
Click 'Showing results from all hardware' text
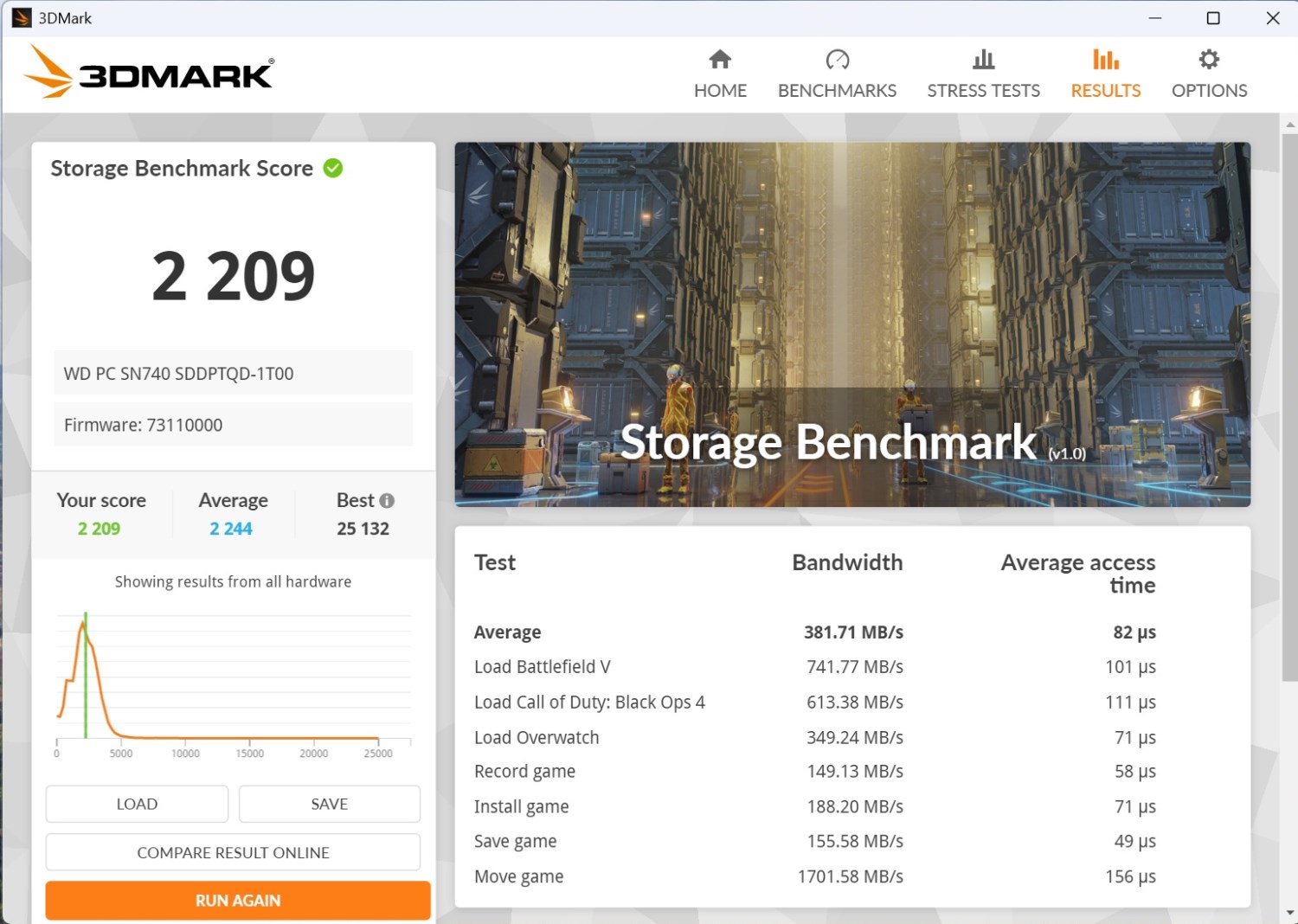point(233,581)
